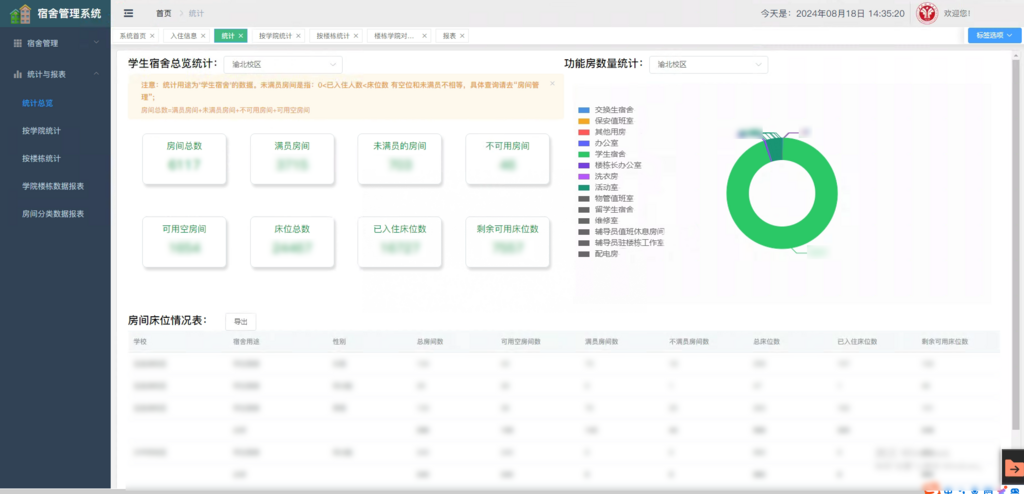Toggle 留学生宿舍 legend item
Viewport: 1024px width, 494px height.
pyautogui.click(x=605, y=209)
